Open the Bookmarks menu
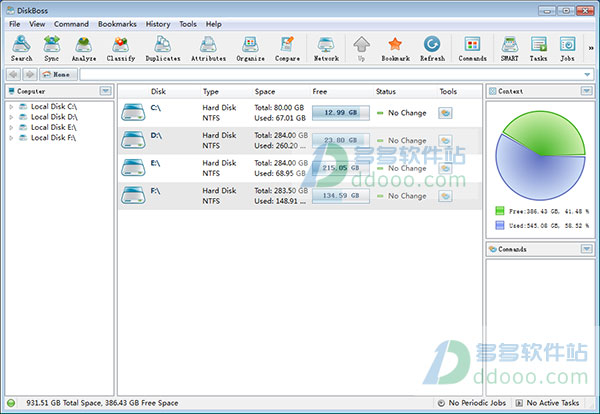The width and height of the screenshot is (600, 414). tap(117, 24)
